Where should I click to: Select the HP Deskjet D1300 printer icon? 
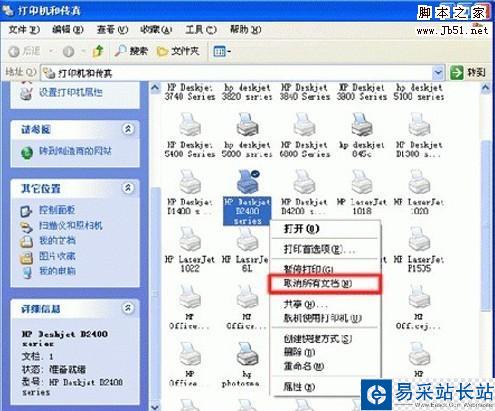pyautogui.click(x=419, y=125)
